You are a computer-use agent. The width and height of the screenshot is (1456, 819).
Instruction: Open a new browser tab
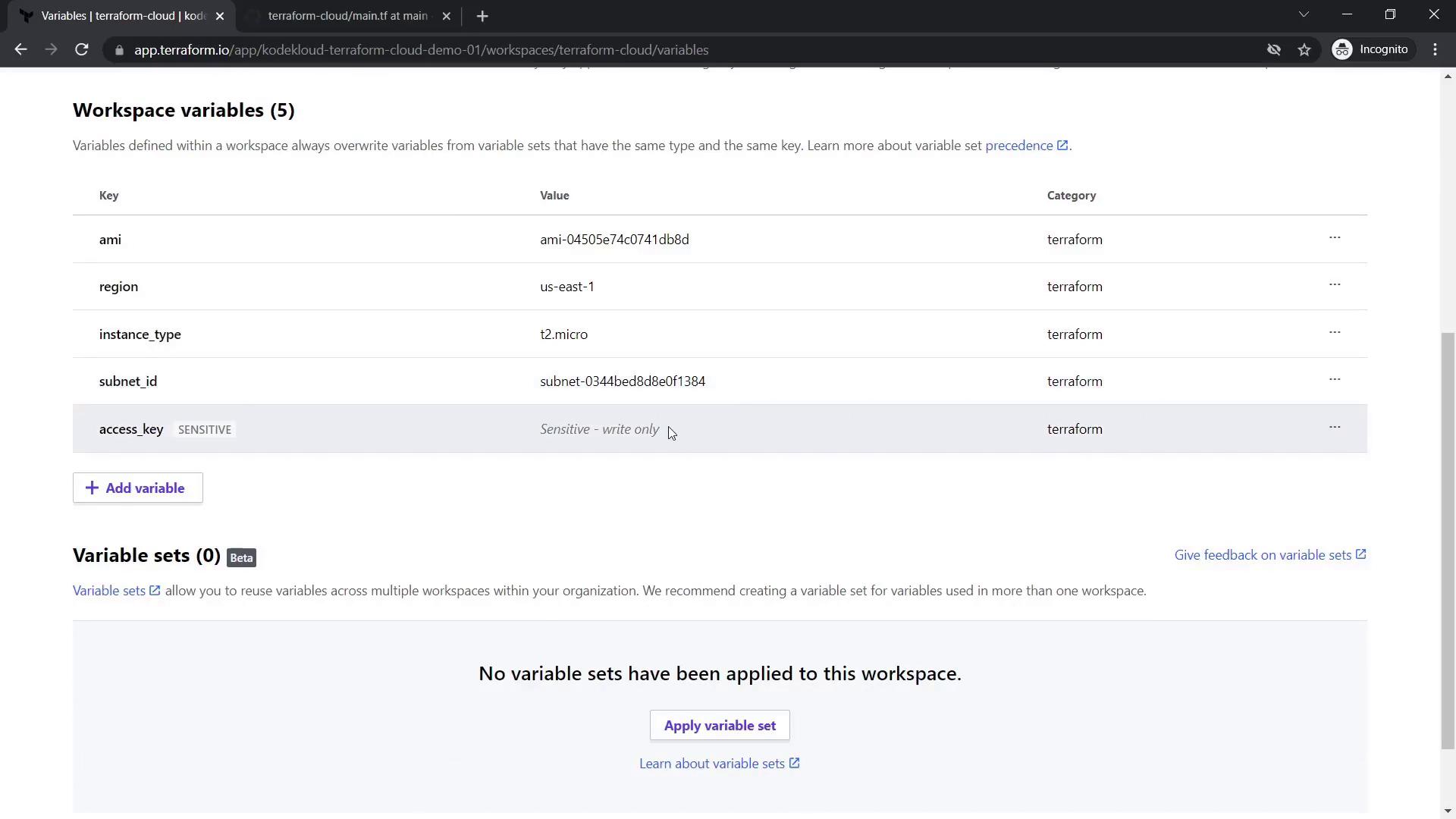click(482, 16)
